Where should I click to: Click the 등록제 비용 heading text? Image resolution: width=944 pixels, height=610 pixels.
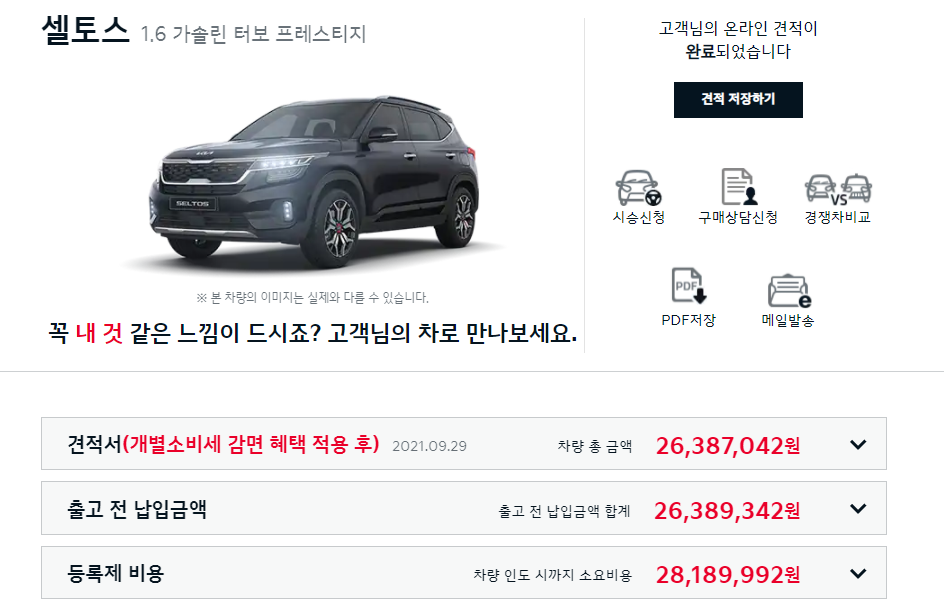pos(116,573)
